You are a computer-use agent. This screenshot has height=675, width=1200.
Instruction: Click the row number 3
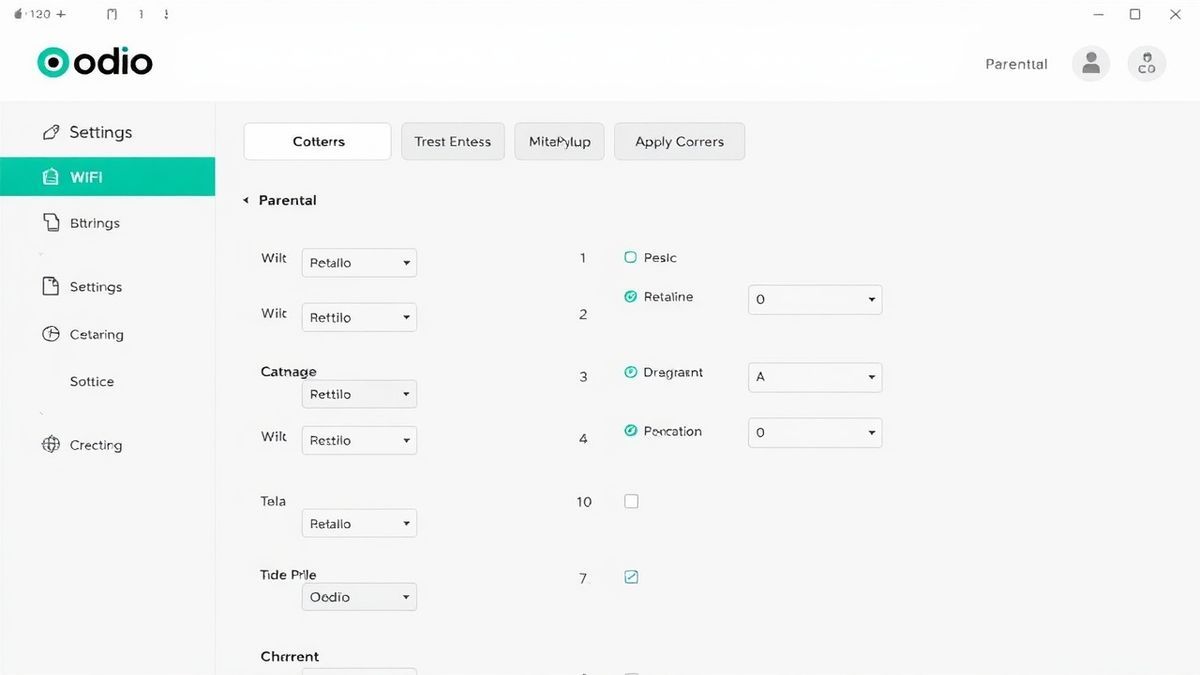tap(583, 377)
